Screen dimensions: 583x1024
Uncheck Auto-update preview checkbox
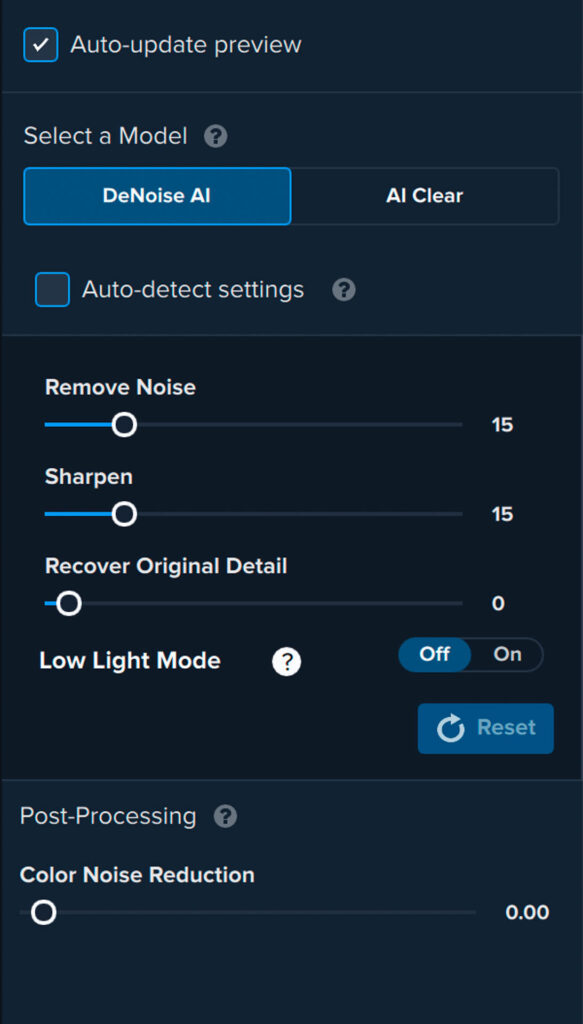40,45
